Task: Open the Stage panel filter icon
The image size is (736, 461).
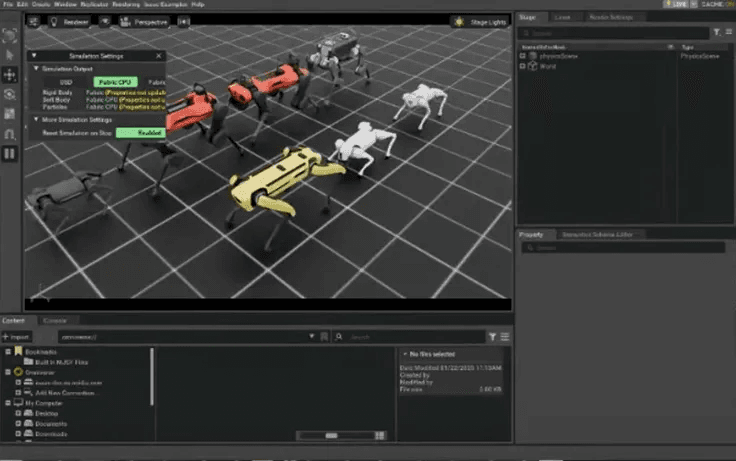Action: 717,32
